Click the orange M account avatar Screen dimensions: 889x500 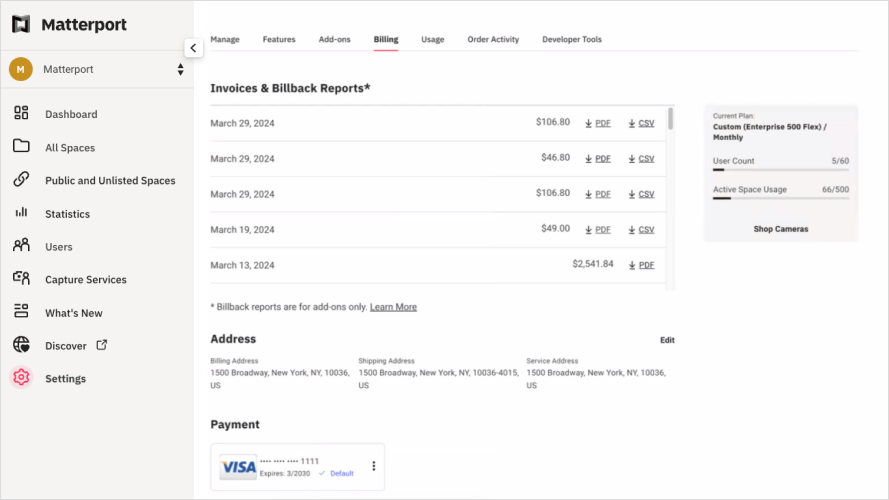point(21,69)
